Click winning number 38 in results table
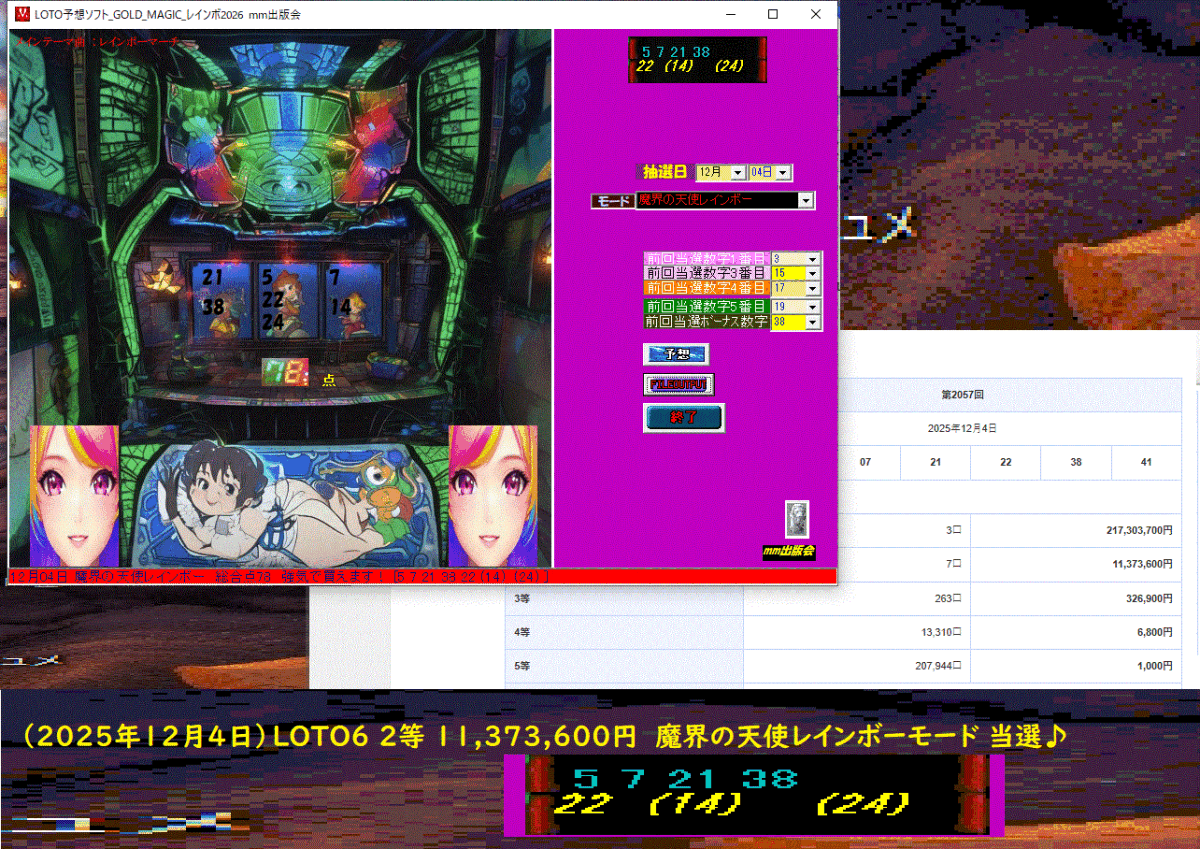The height and width of the screenshot is (849, 1200). (1075, 463)
